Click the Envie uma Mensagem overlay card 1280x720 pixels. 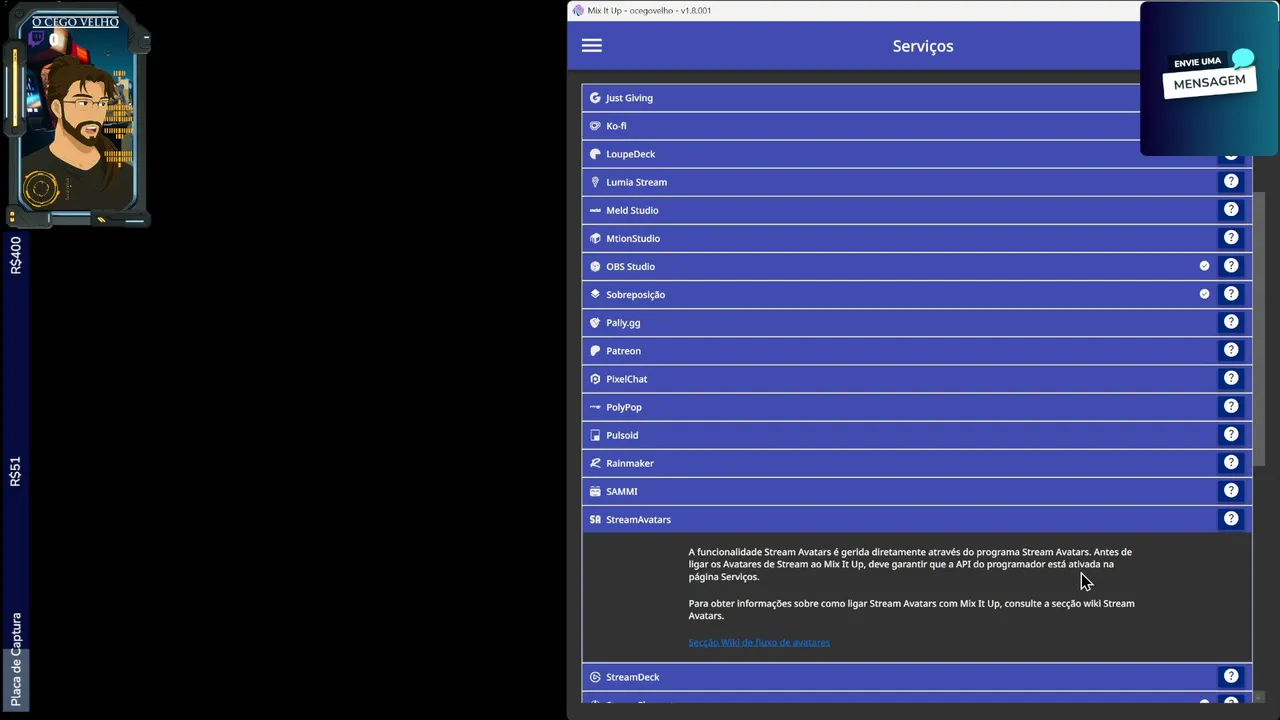[1209, 78]
